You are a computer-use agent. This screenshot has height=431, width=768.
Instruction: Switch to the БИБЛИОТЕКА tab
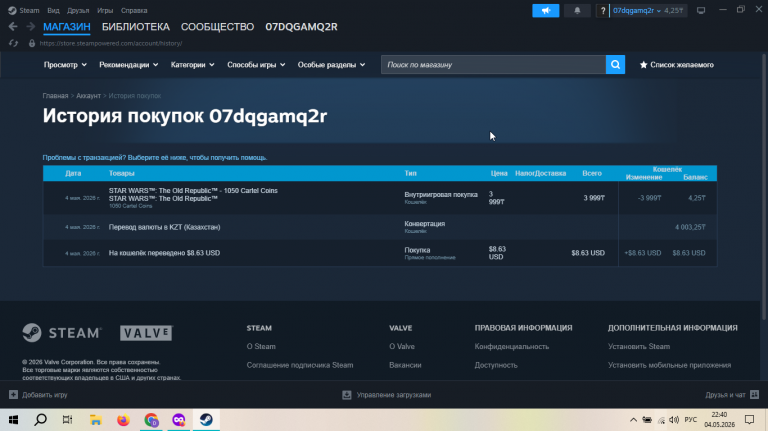tap(136, 27)
